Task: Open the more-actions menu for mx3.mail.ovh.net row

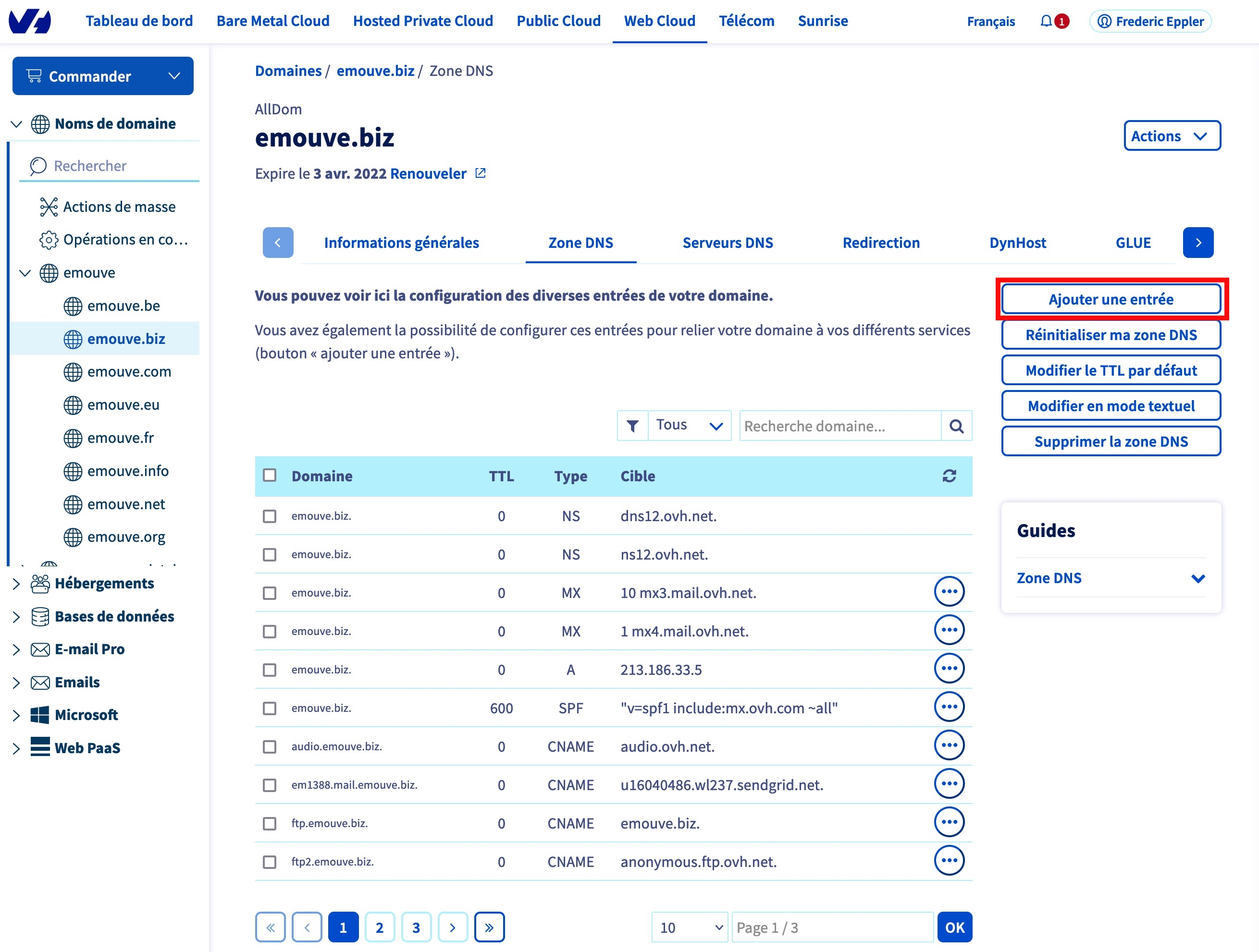Action: click(949, 592)
